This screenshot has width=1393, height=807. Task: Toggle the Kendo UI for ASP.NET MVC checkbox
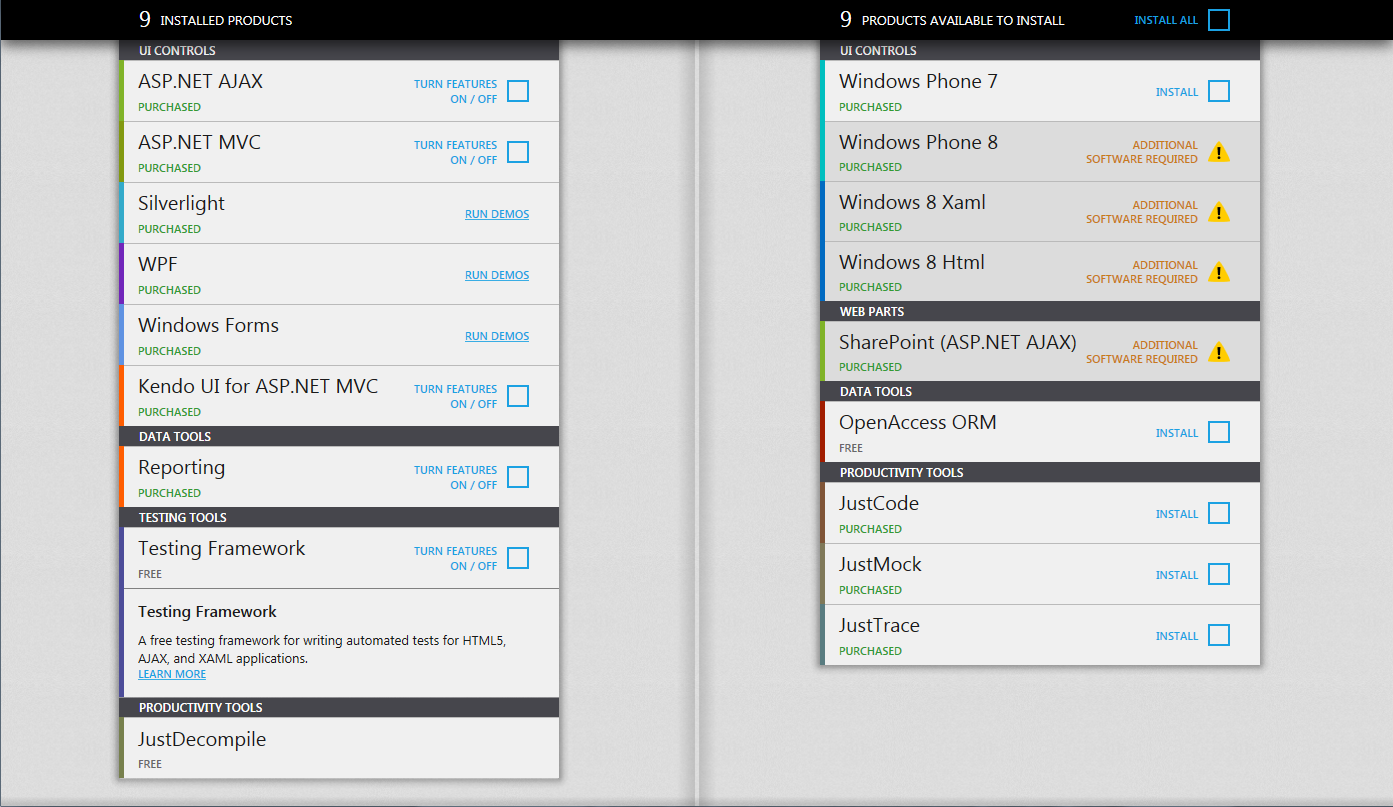click(518, 396)
